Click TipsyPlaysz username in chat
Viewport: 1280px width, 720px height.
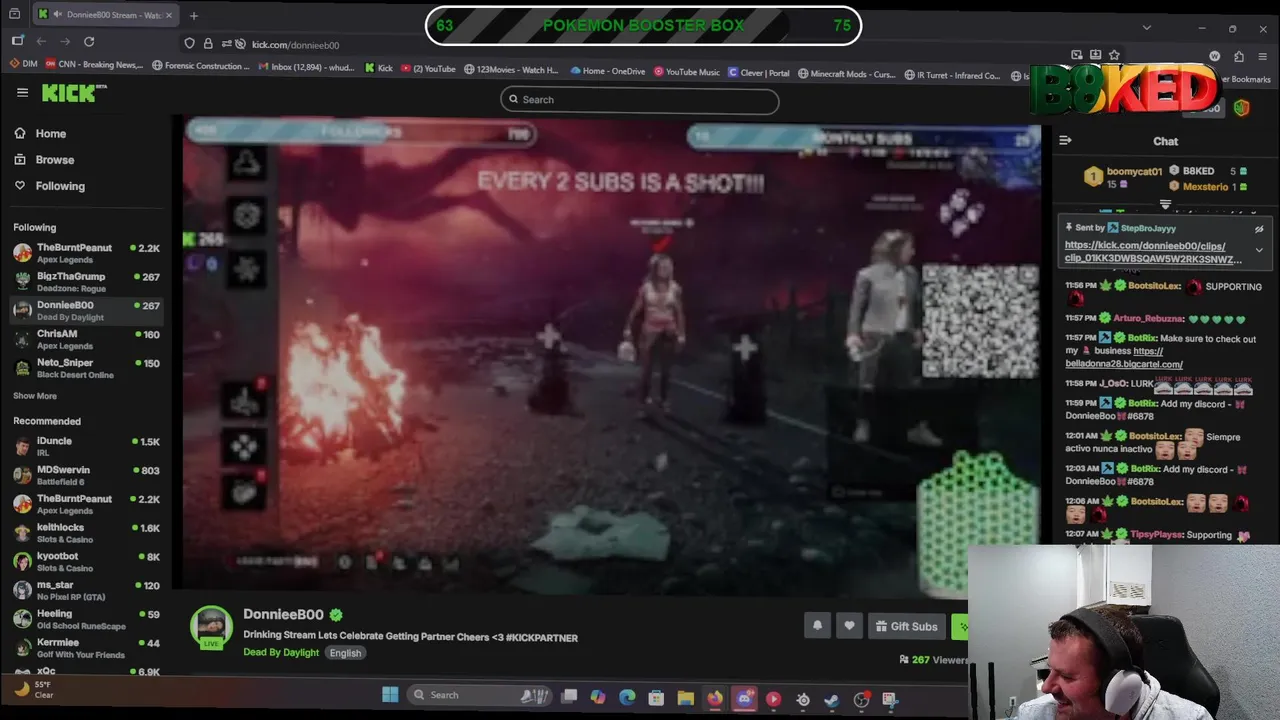(x=1156, y=535)
